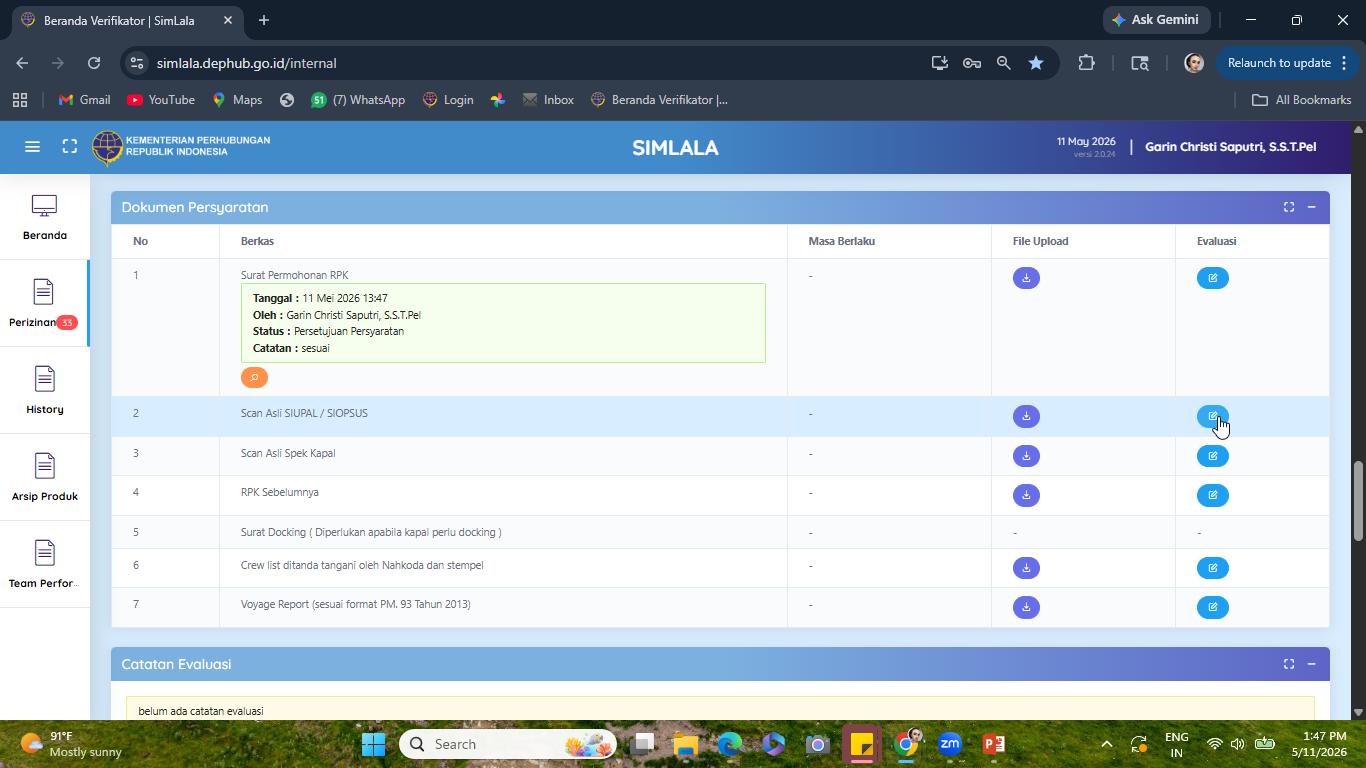Evaluate the Voyage Report document
Viewport: 1366px width, 768px height.
[x=1212, y=607]
